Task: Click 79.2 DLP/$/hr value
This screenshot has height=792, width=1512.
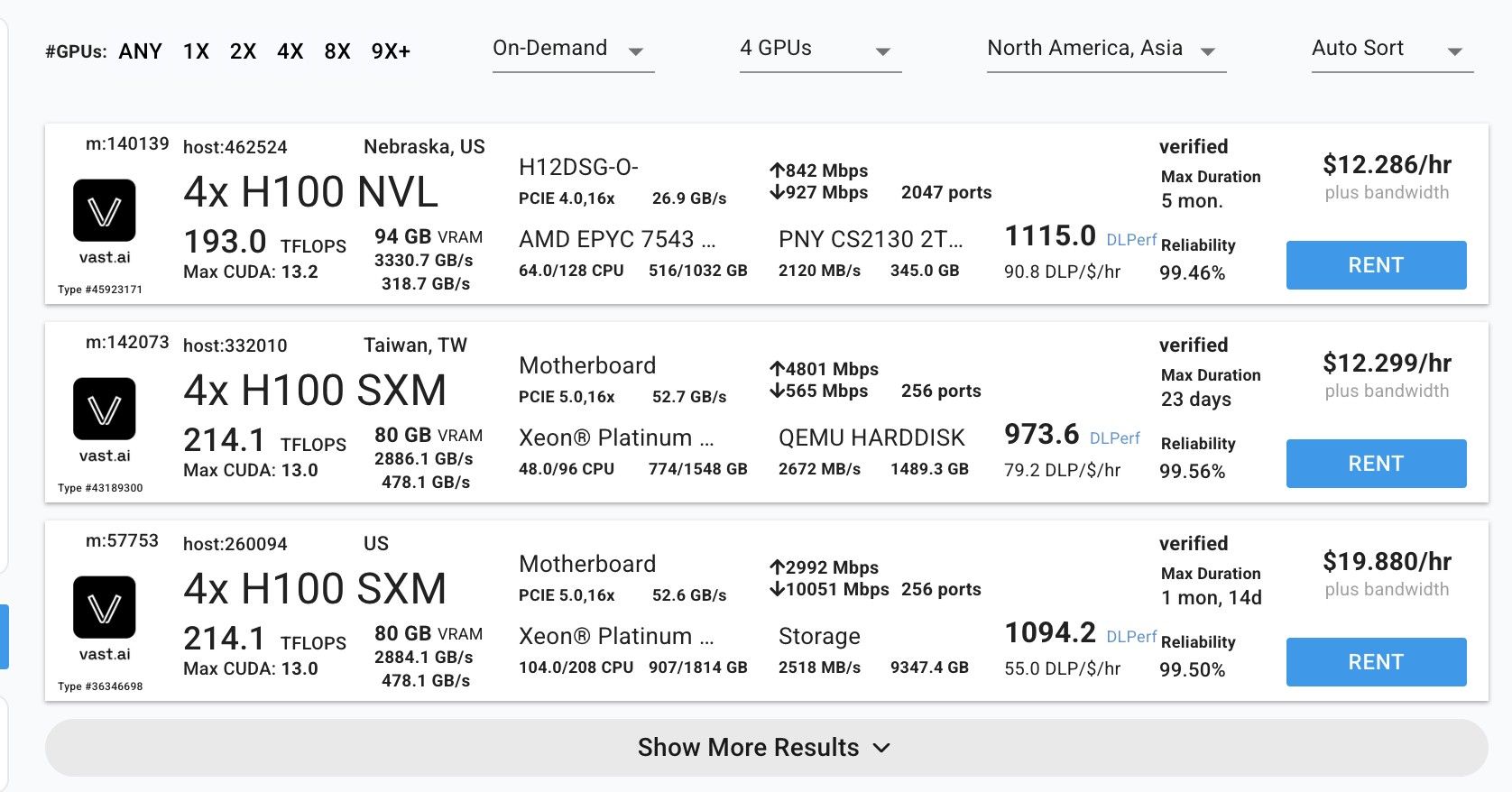Action: point(1063,470)
